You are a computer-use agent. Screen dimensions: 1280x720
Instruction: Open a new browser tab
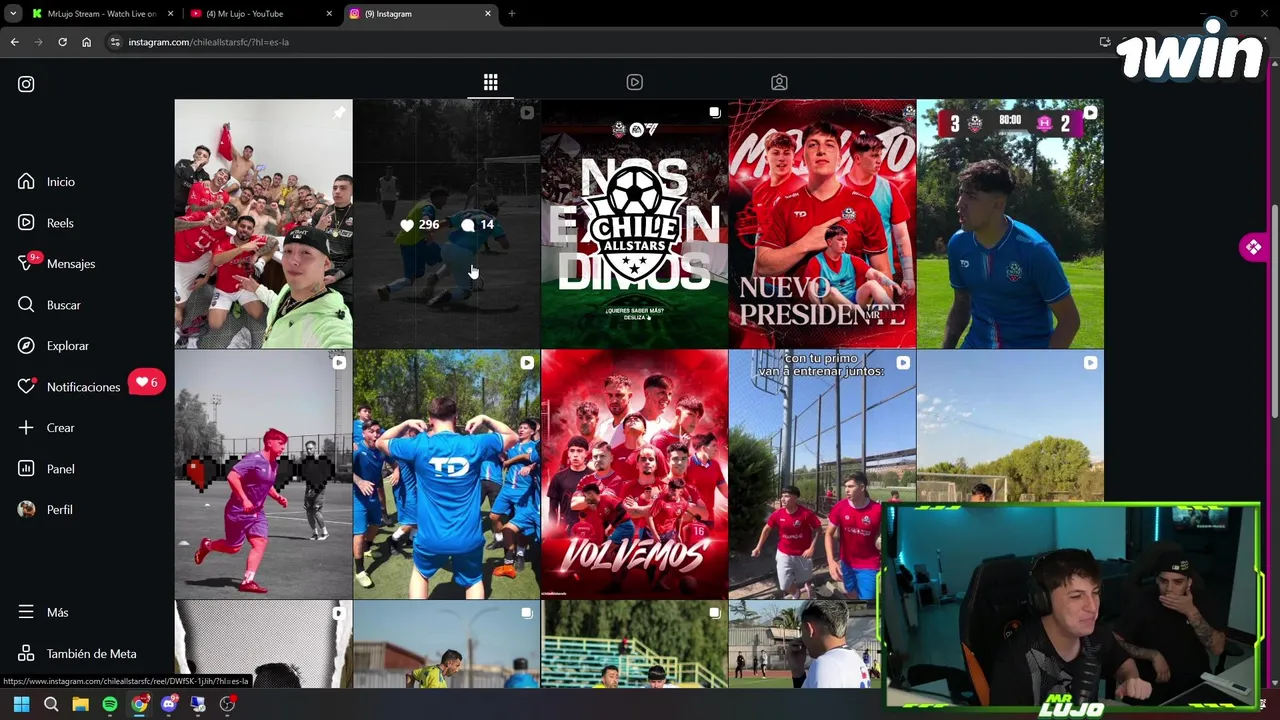pyautogui.click(x=511, y=14)
